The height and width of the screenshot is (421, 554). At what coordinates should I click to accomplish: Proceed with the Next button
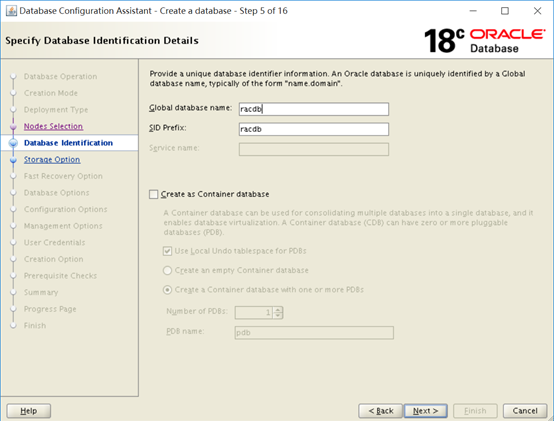click(426, 411)
